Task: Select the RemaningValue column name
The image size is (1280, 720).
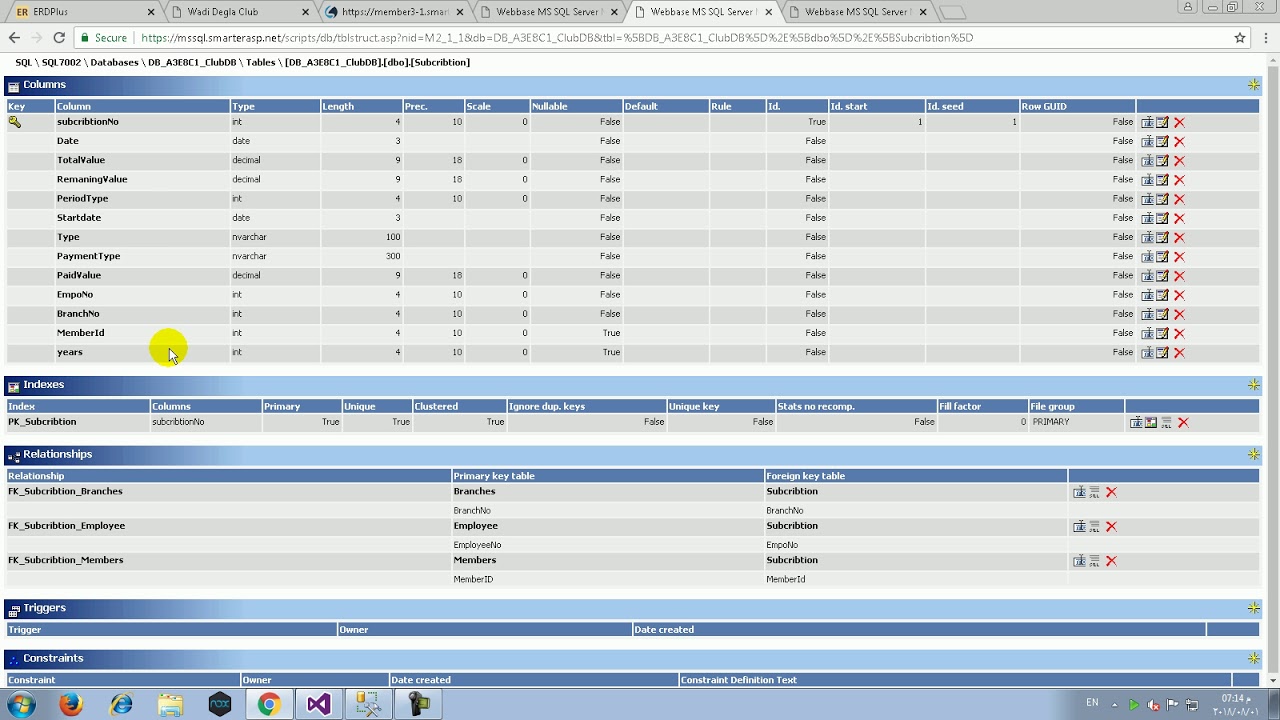Action: click(92, 179)
